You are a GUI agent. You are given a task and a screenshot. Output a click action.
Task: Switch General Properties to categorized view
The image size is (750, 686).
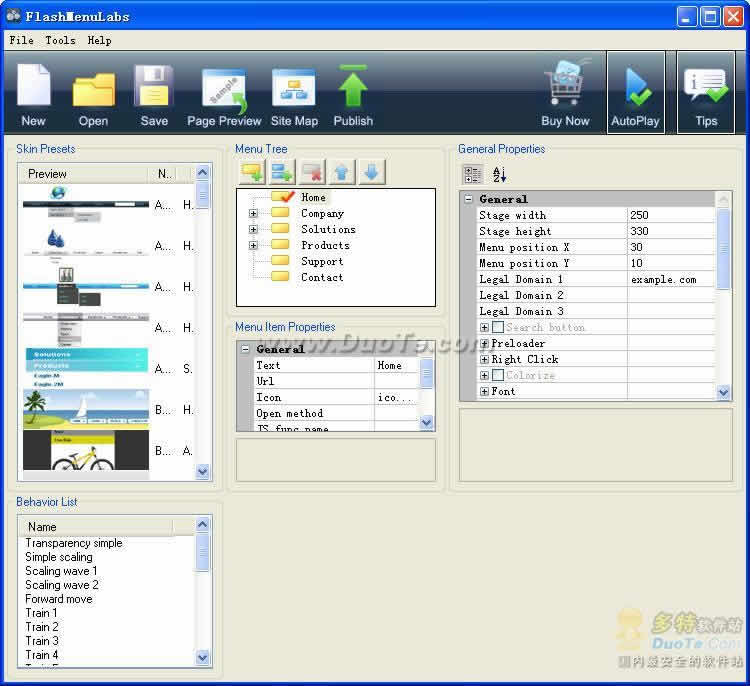pyautogui.click(x=473, y=175)
